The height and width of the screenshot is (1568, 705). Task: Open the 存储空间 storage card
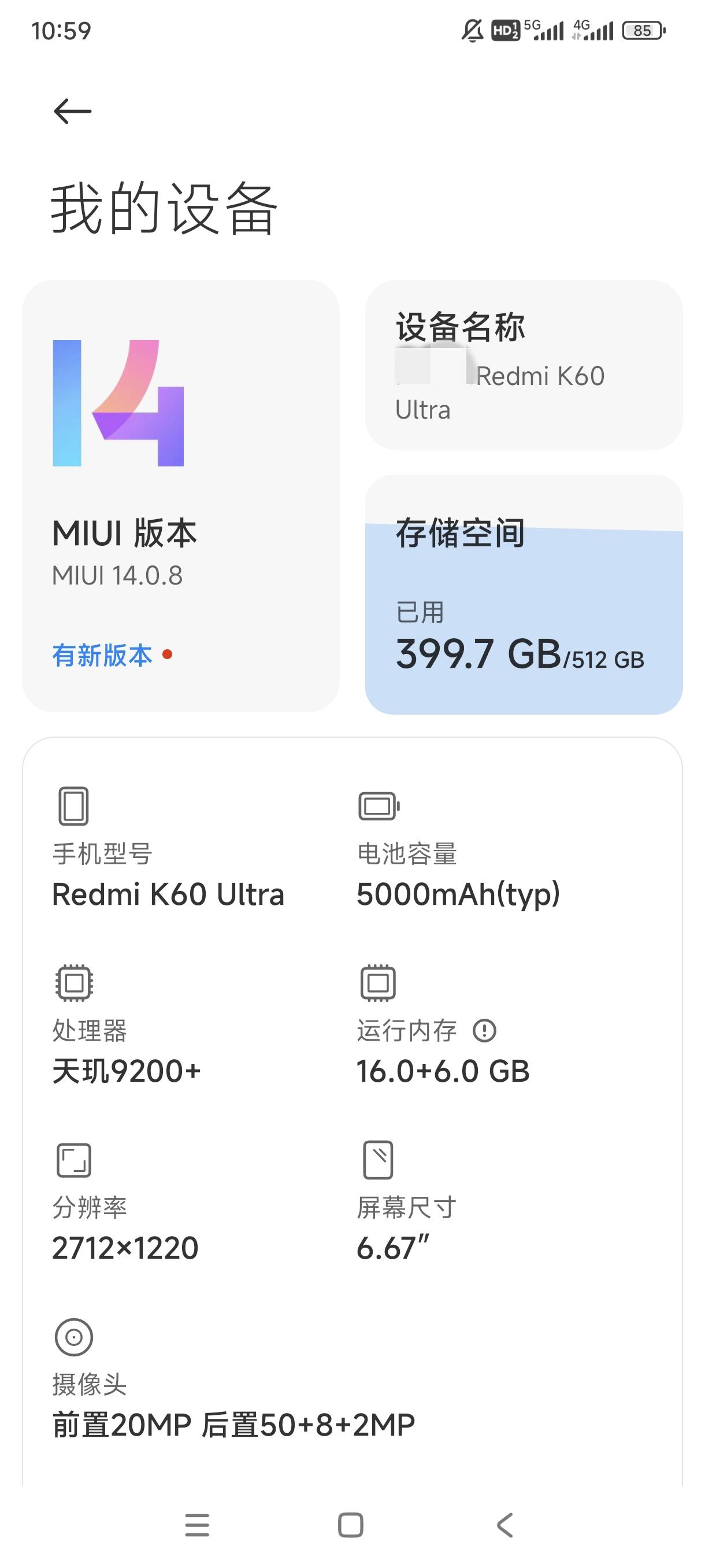pyautogui.click(x=523, y=593)
